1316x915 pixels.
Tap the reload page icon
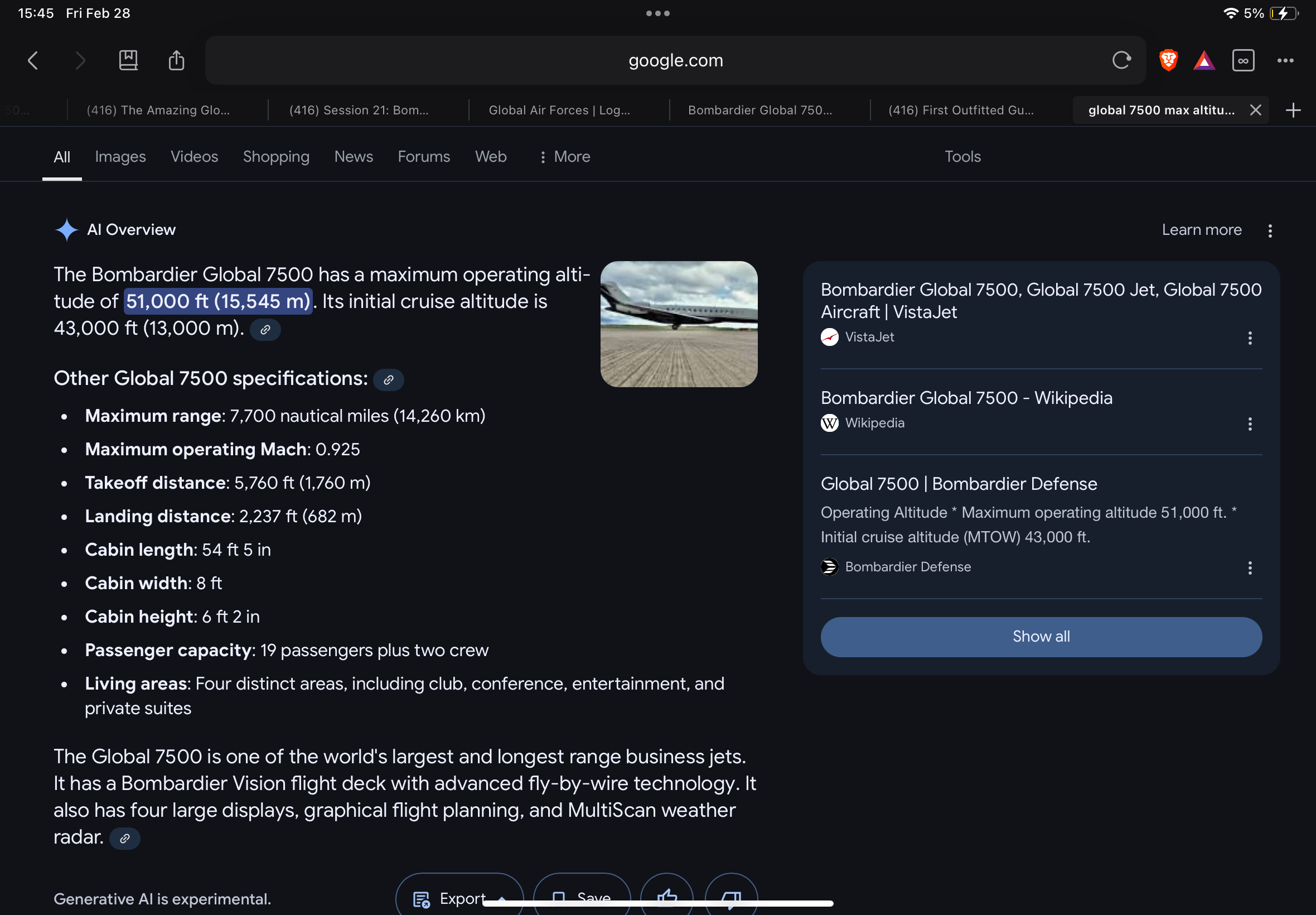[1121, 60]
